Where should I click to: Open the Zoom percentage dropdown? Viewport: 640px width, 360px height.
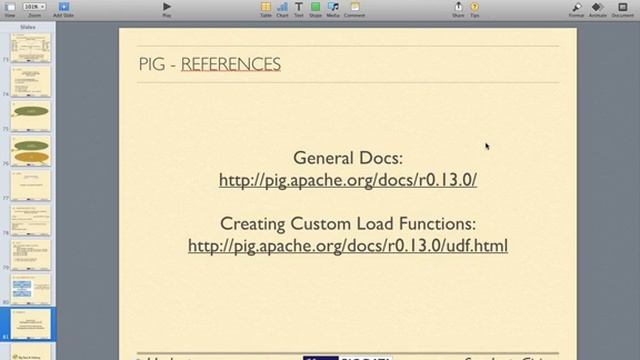click(34, 7)
